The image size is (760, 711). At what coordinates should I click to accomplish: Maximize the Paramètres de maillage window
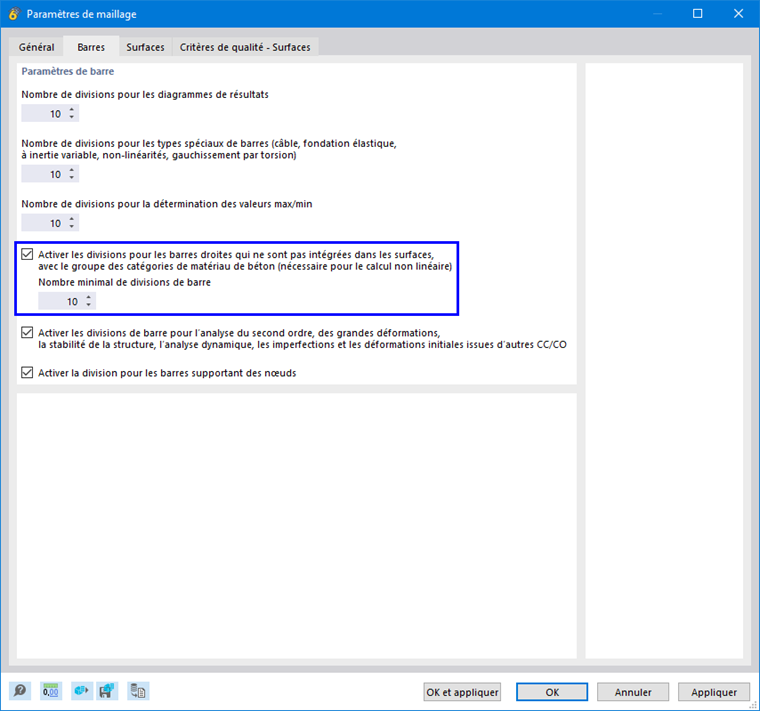(697, 14)
